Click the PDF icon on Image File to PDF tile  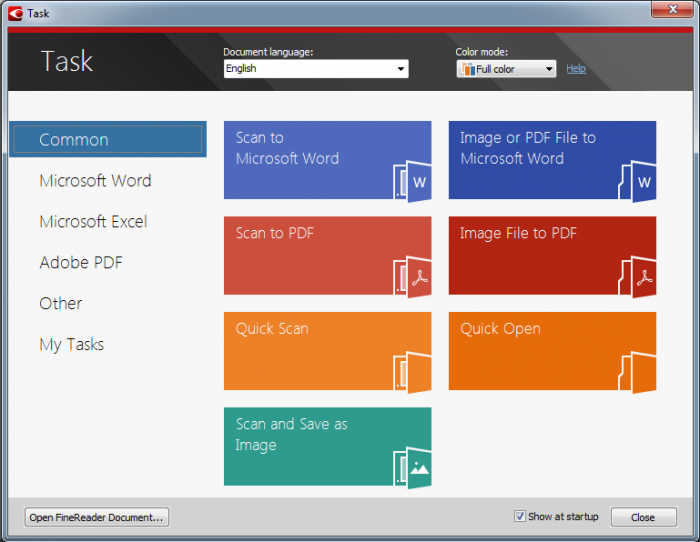(x=638, y=277)
